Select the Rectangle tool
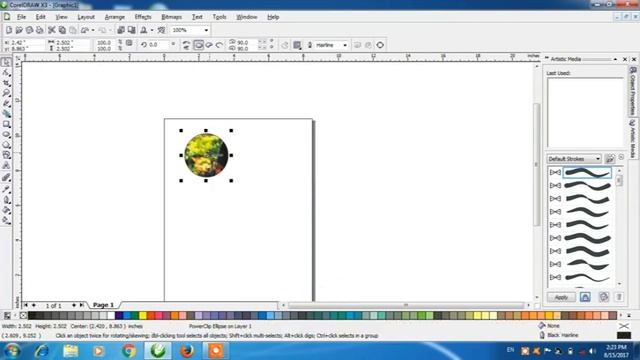Viewport: 640px width, 360px height. point(6,124)
